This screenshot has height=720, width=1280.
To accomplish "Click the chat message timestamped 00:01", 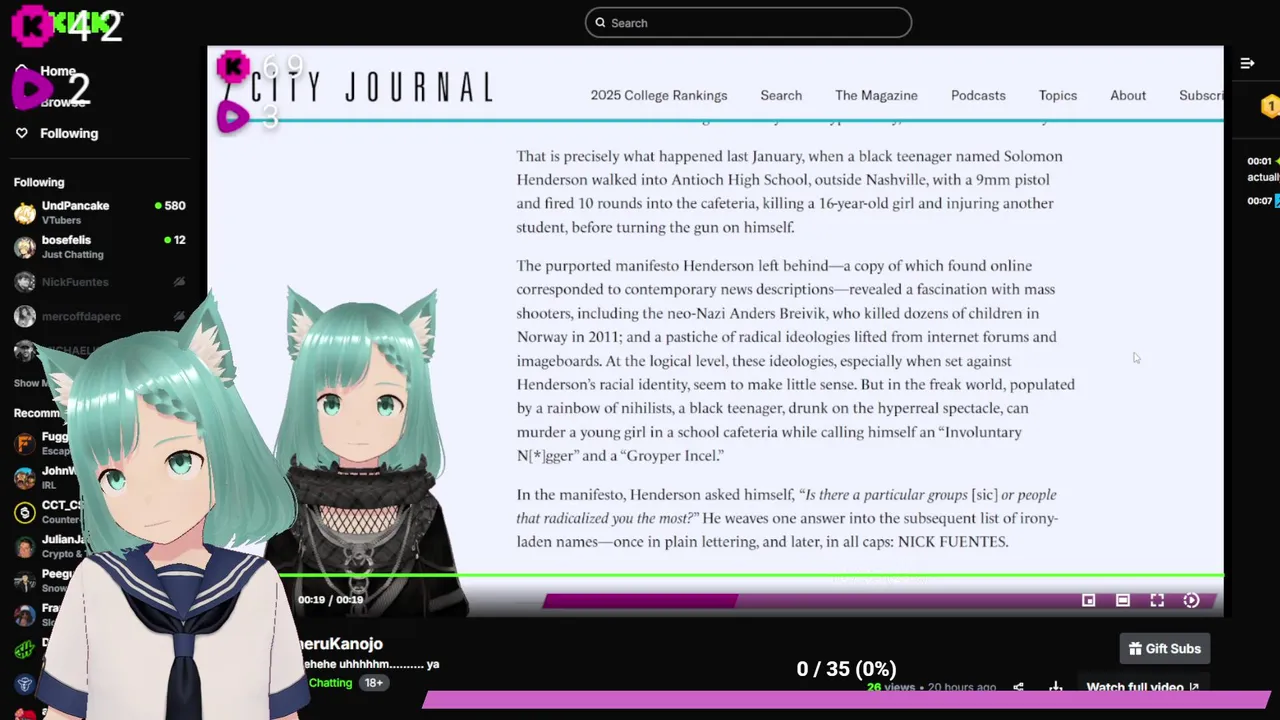I will [x=1263, y=169].
